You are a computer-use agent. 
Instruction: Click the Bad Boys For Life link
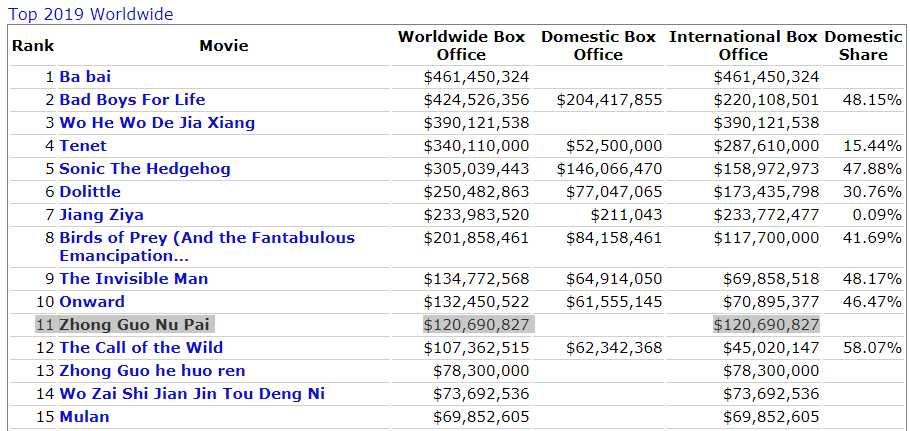click(132, 100)
